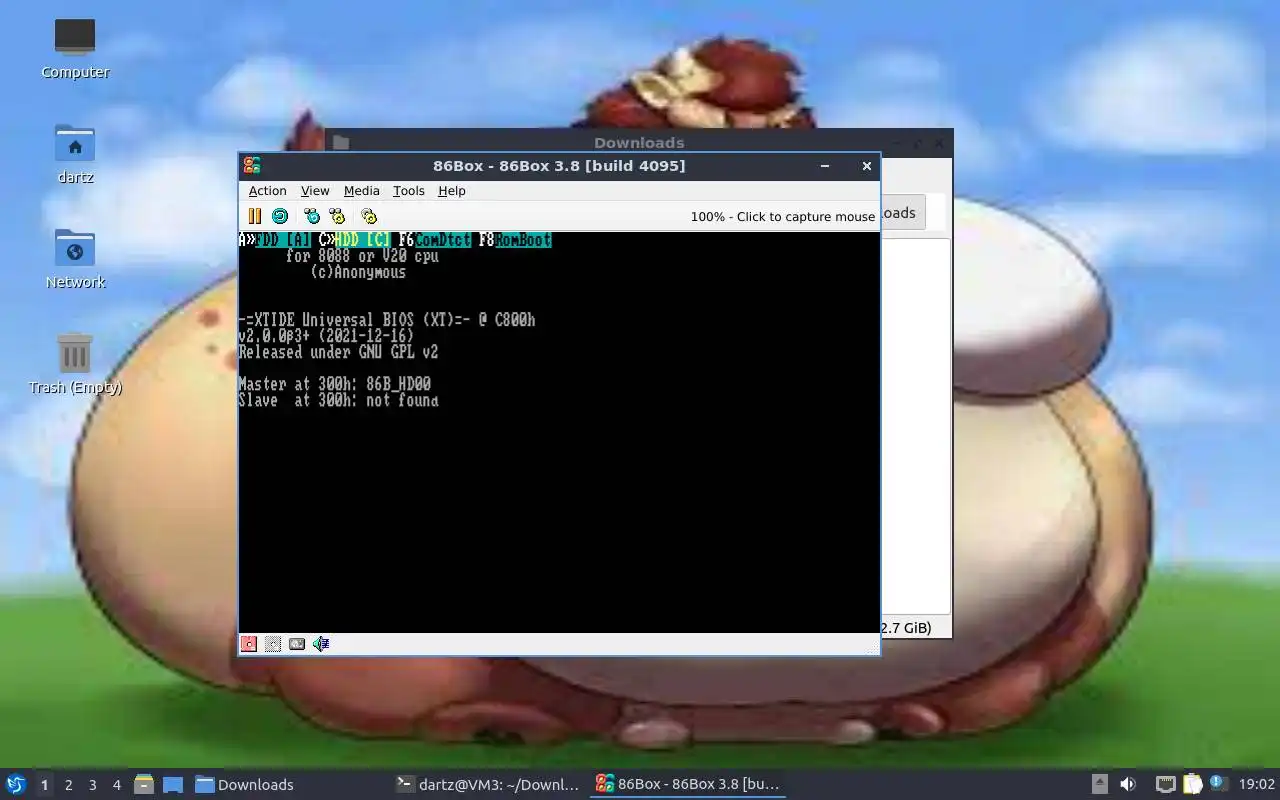Click the HDD [C] boot option on emulated screen

(362, 240)
